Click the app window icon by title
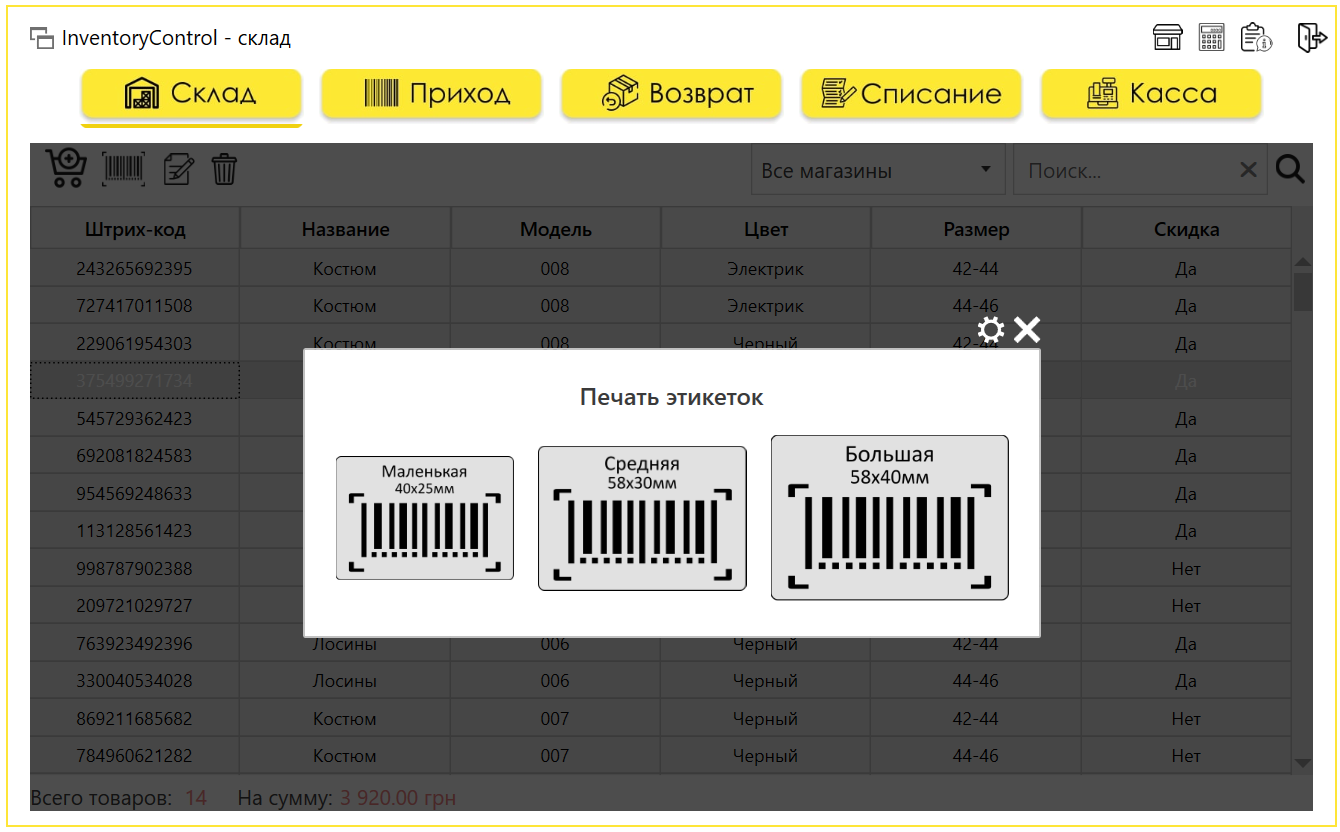 (41, 39)
